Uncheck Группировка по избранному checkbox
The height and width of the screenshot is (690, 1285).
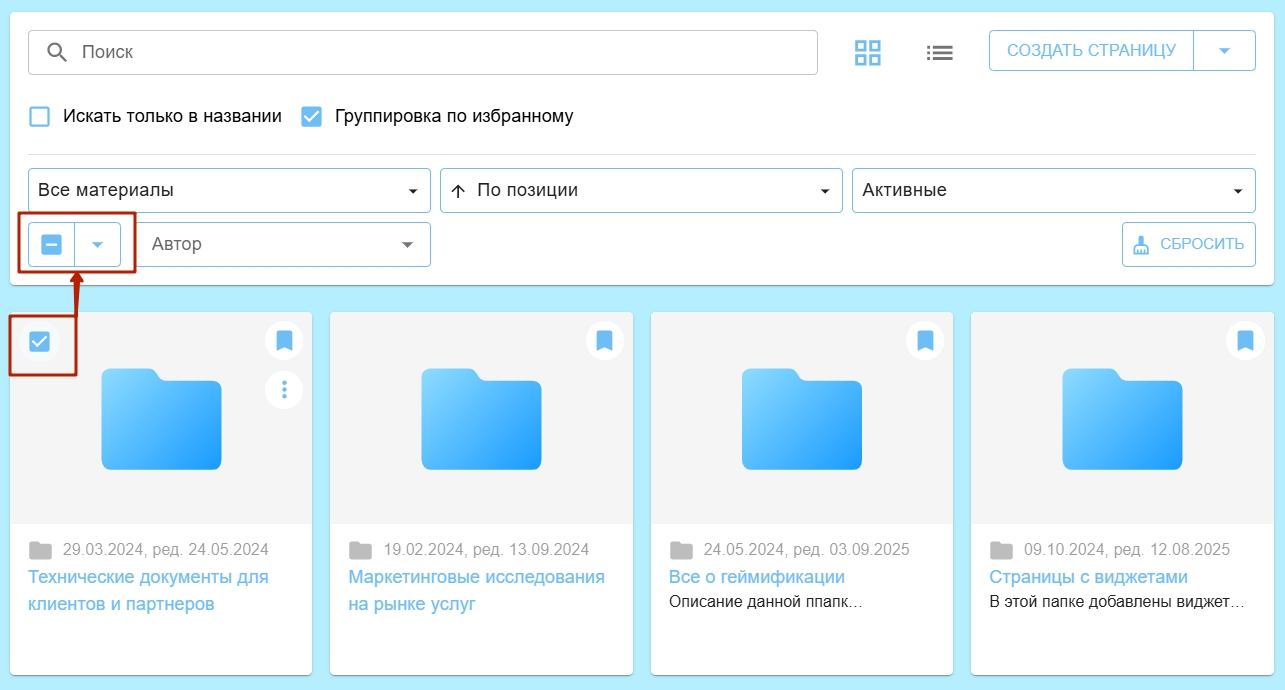click(312, 116)
